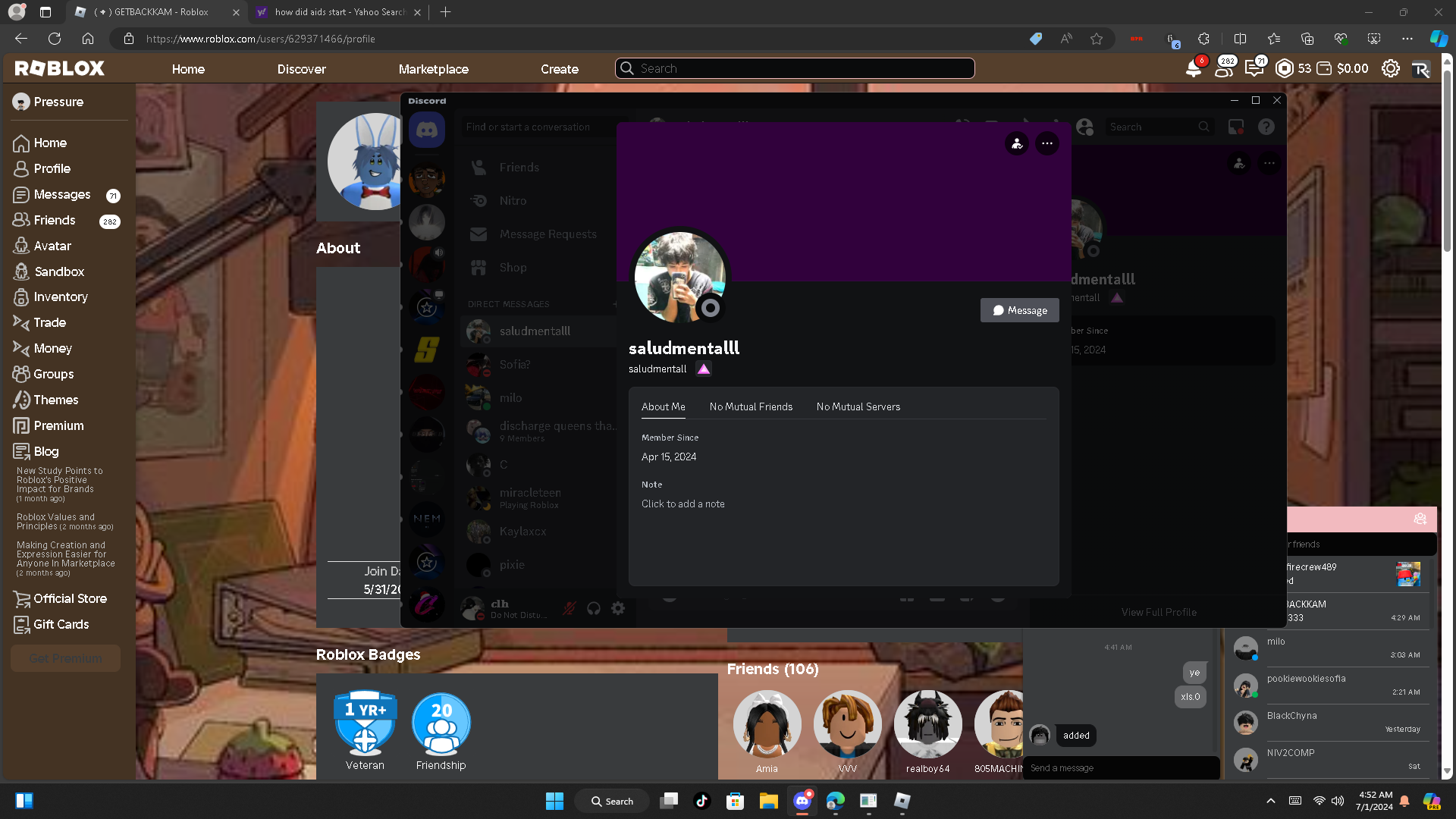Click friend action icon on profile banner
Screen dimensions: 1456x819
pos(1017,143)
